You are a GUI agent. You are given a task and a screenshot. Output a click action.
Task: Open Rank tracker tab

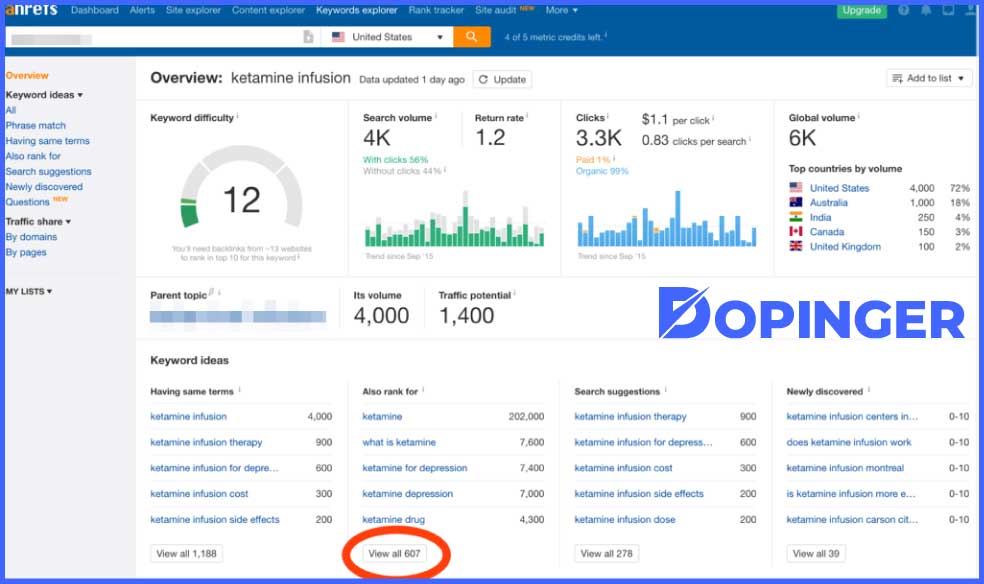(x=436, y=10)
